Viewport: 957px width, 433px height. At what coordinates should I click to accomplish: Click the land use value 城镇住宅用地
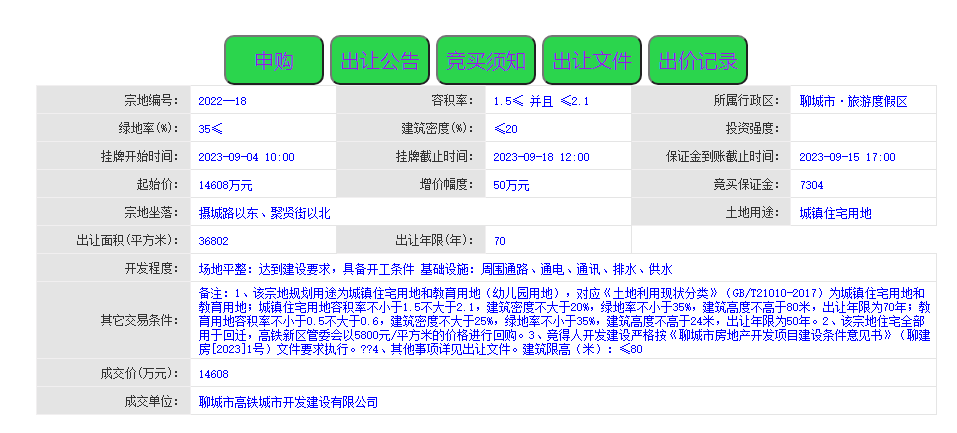click(835, 213)
